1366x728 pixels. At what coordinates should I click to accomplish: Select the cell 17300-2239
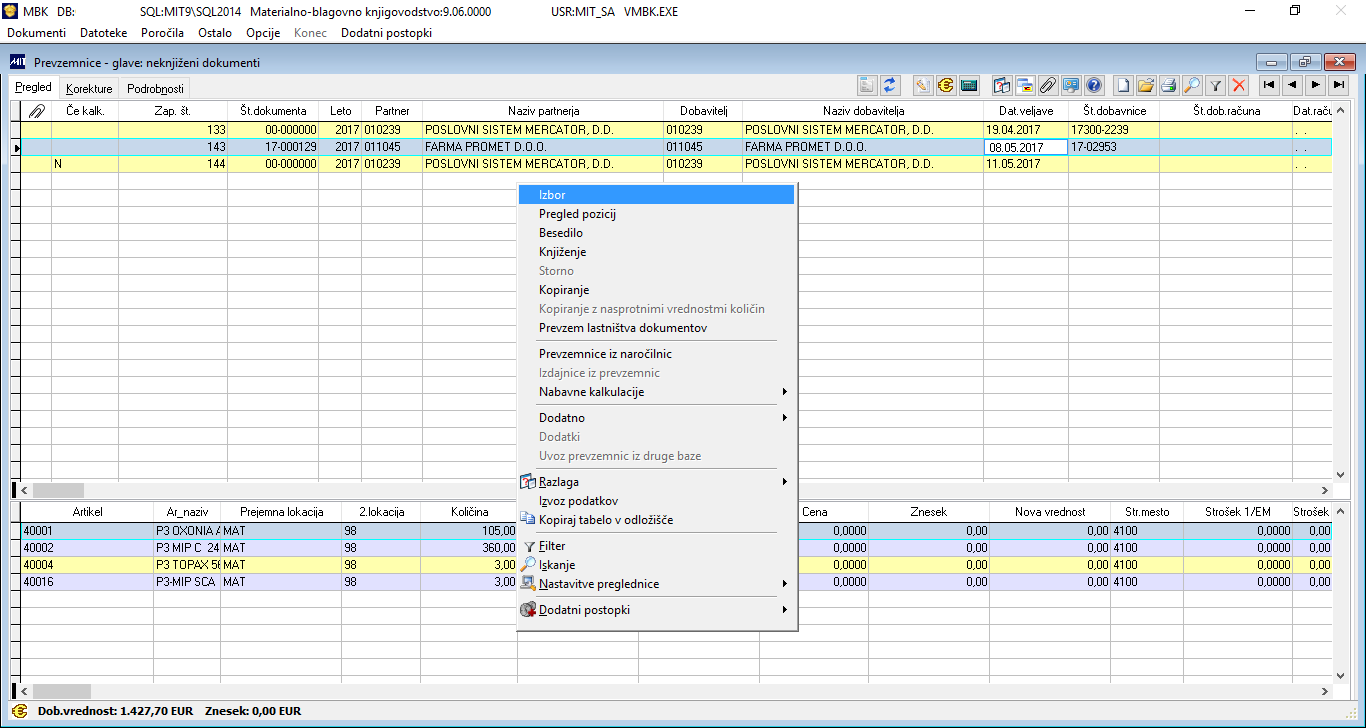tap(1113, 130)
